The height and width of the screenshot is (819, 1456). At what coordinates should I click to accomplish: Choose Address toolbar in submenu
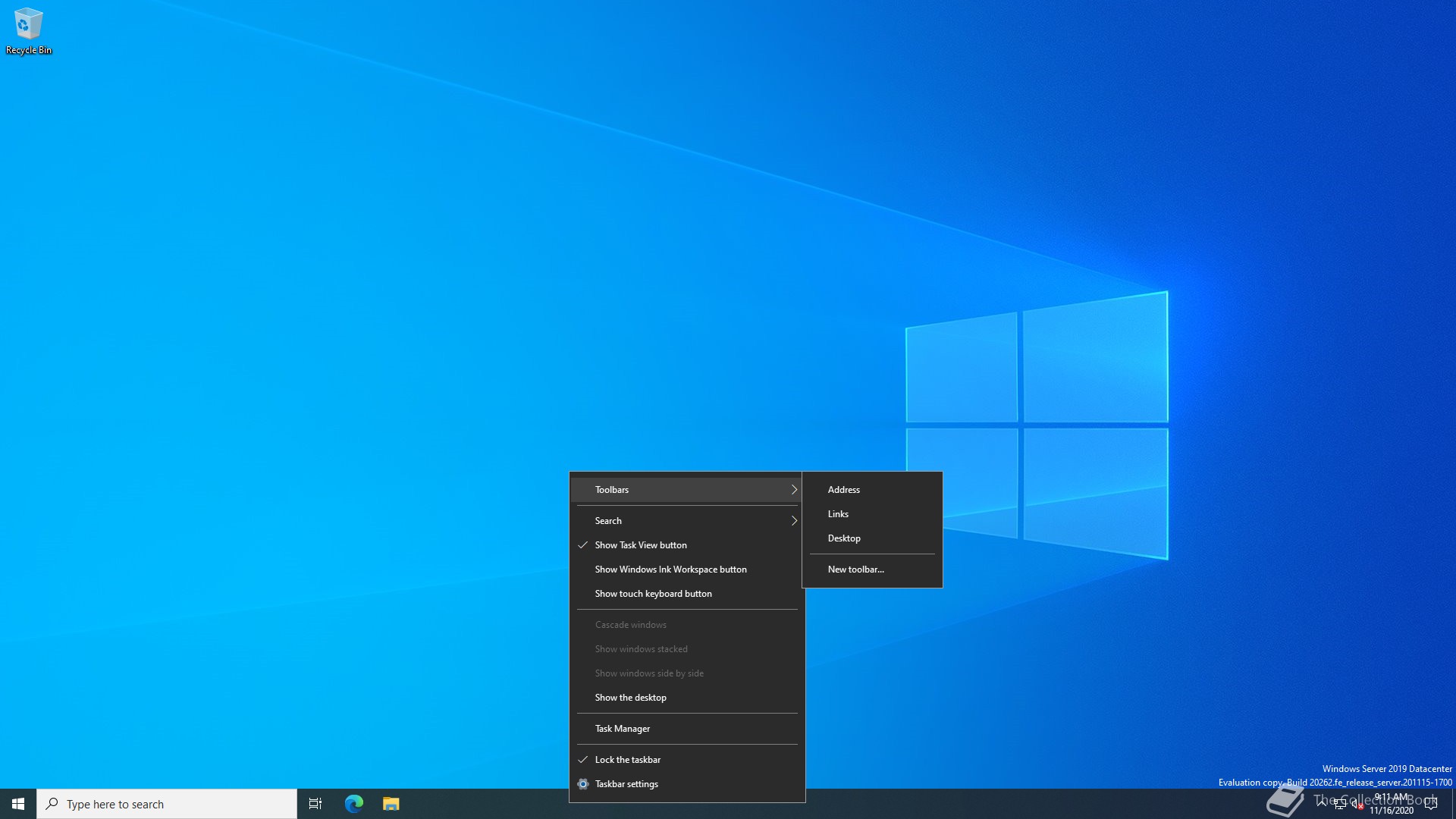pyautogui.click(x=843, y=490)
